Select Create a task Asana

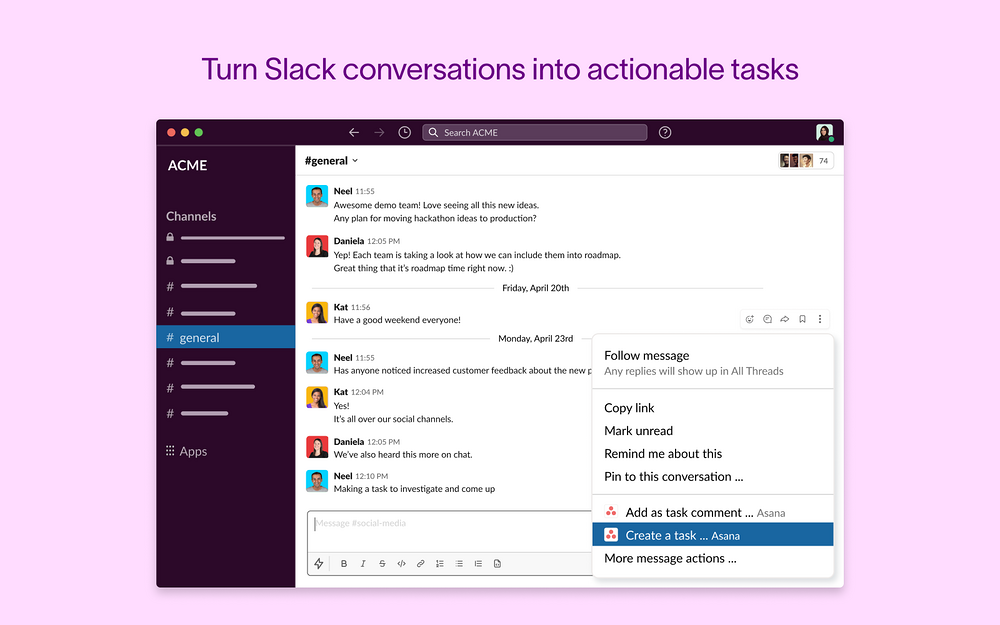(713, 535)
